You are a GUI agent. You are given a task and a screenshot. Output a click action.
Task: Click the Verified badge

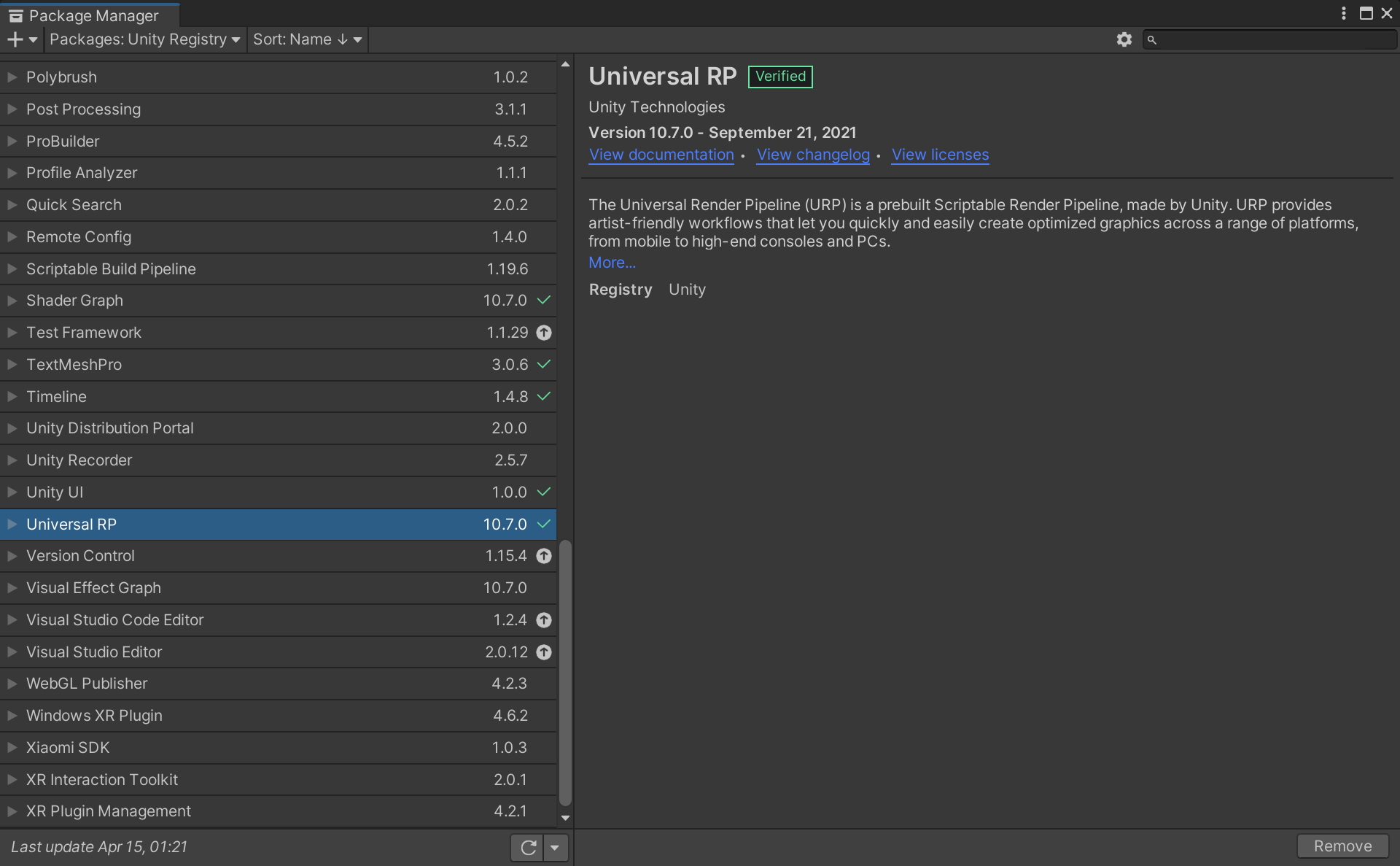(x=780, y=77)
